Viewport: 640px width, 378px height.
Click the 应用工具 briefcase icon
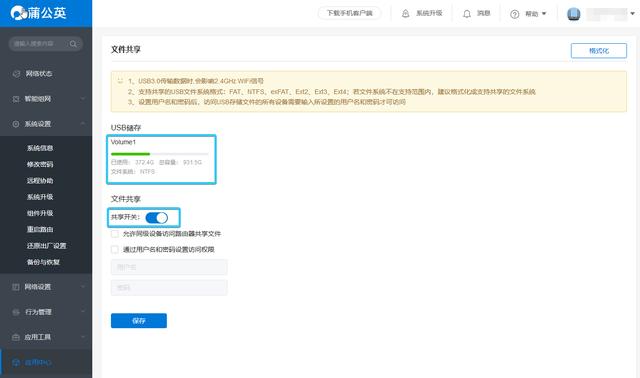16,337
